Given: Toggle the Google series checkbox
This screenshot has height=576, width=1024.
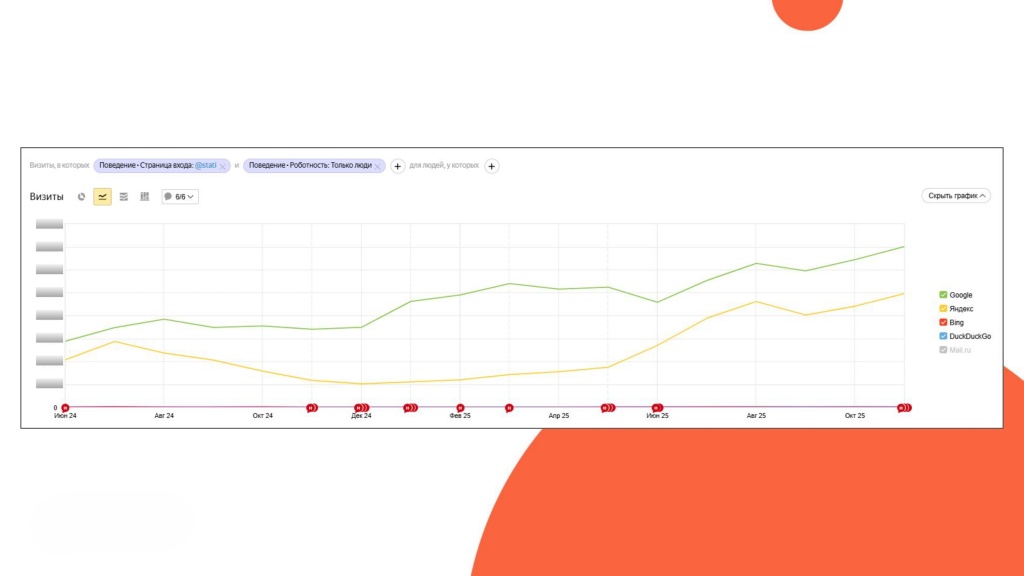Looking at the screenshot, I should [x=943, y=295].
